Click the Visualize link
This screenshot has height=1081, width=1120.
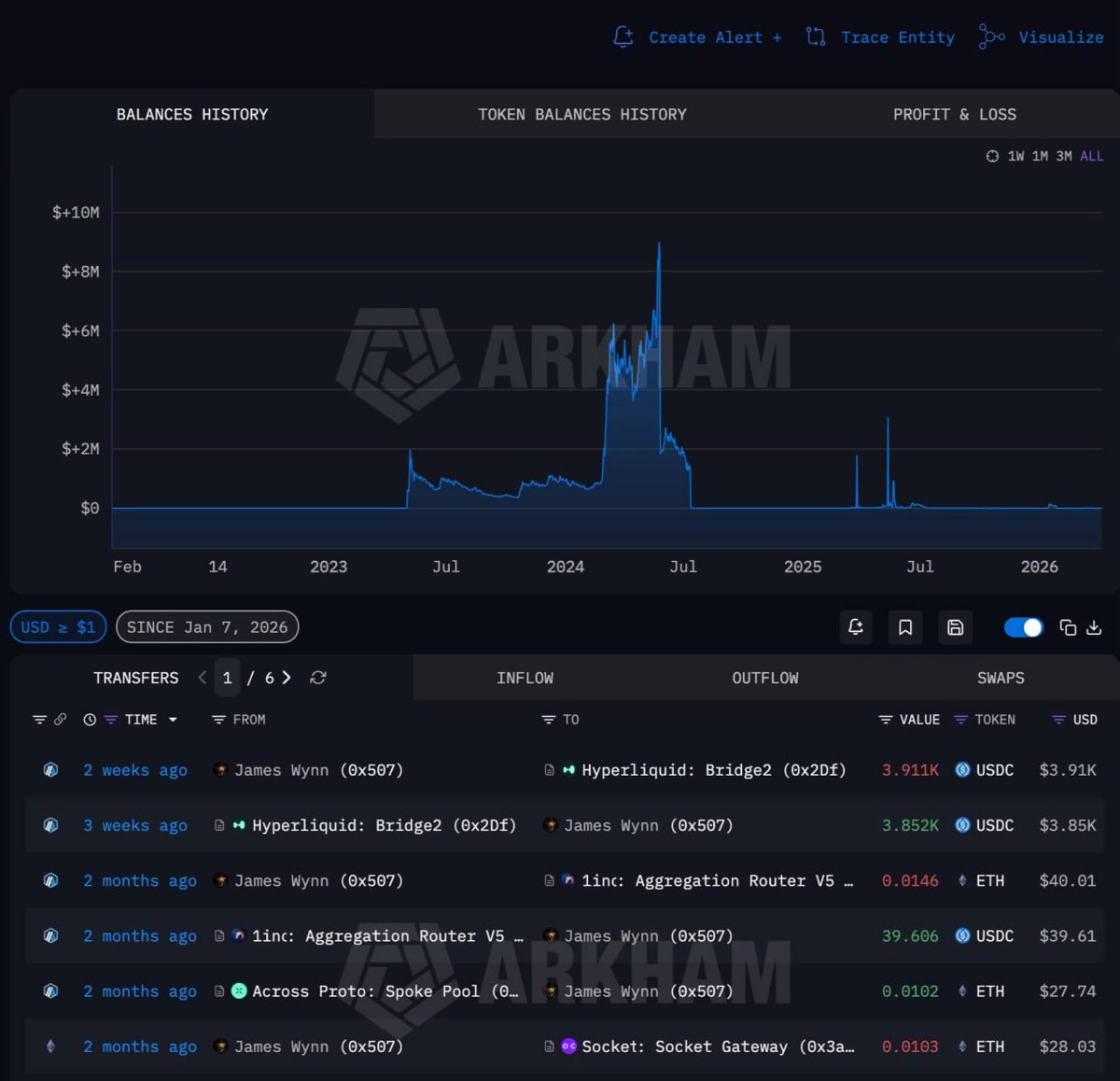[1061, 37]
